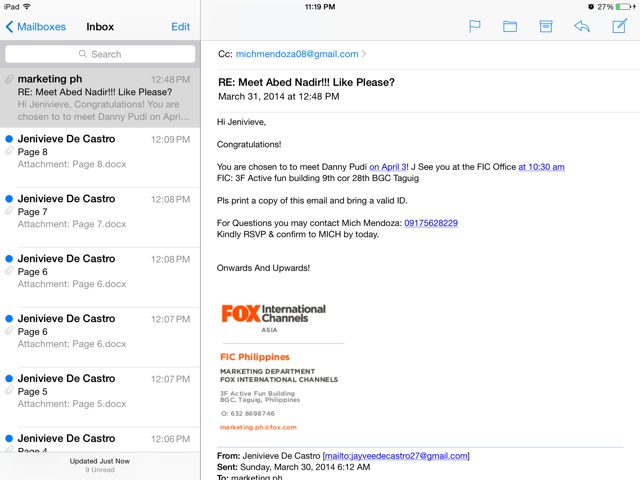The width and height of the screenshot is (640, 480).
Task: Move message to a folder
Action: [510, 27]
